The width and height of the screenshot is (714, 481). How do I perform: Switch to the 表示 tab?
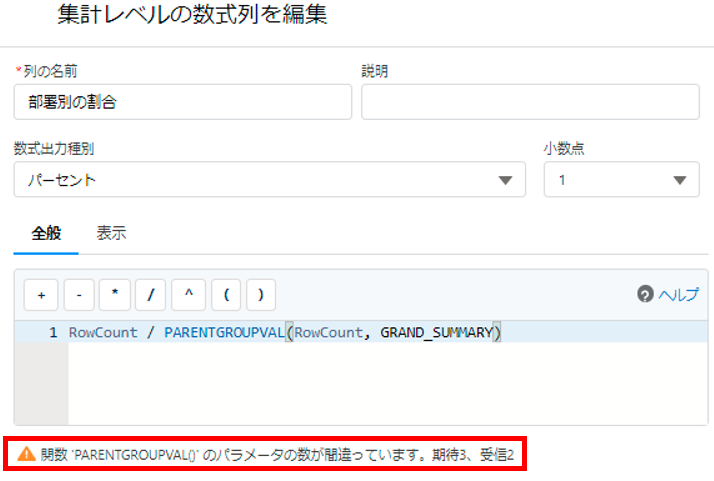click(x=111, y=233)
